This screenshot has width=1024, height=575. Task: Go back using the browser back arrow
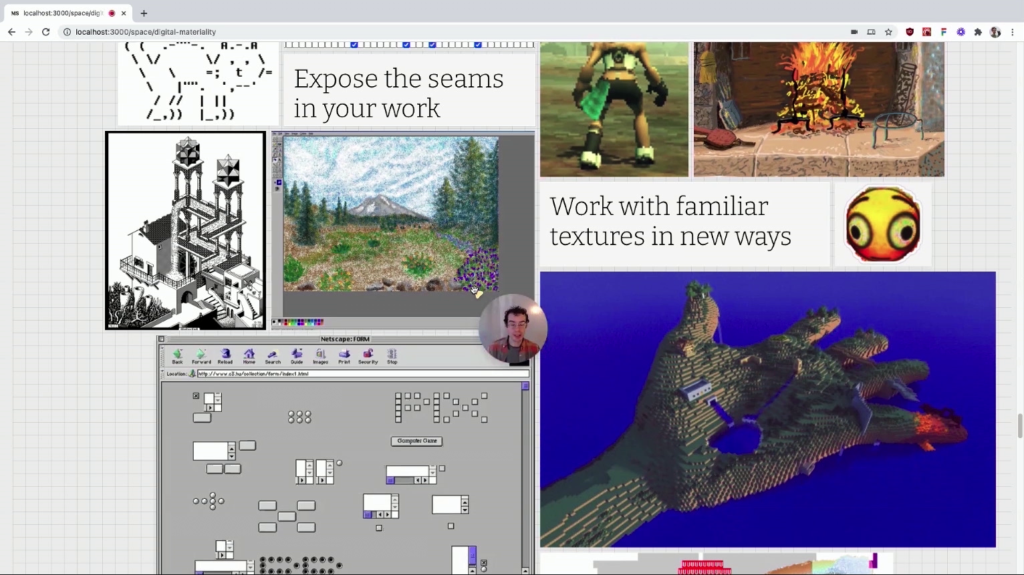(12, 32)
